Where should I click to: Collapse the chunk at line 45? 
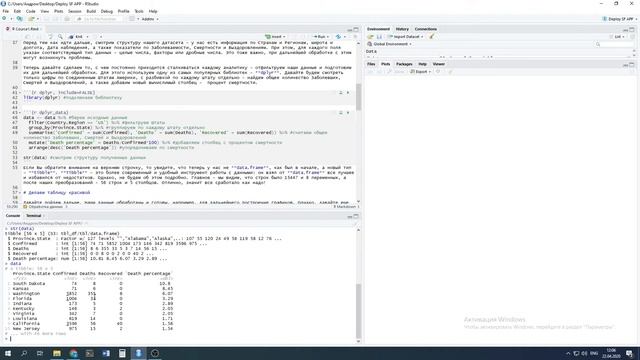(x=20, y=112)
